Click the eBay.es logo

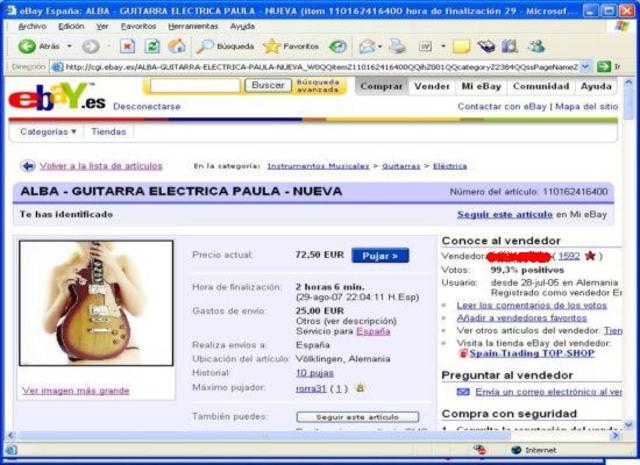[57, 97]
